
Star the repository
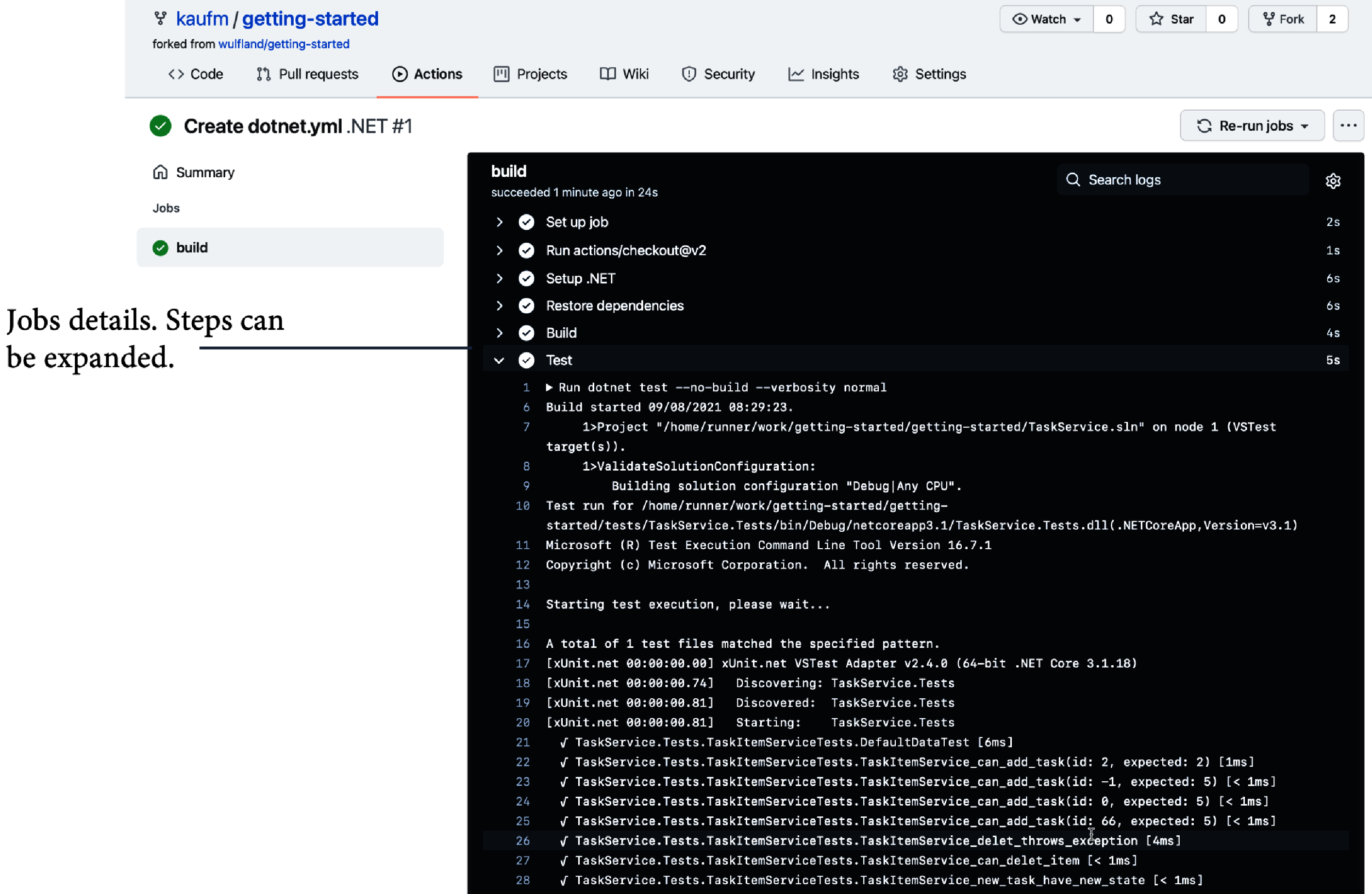coord(1171,19)
